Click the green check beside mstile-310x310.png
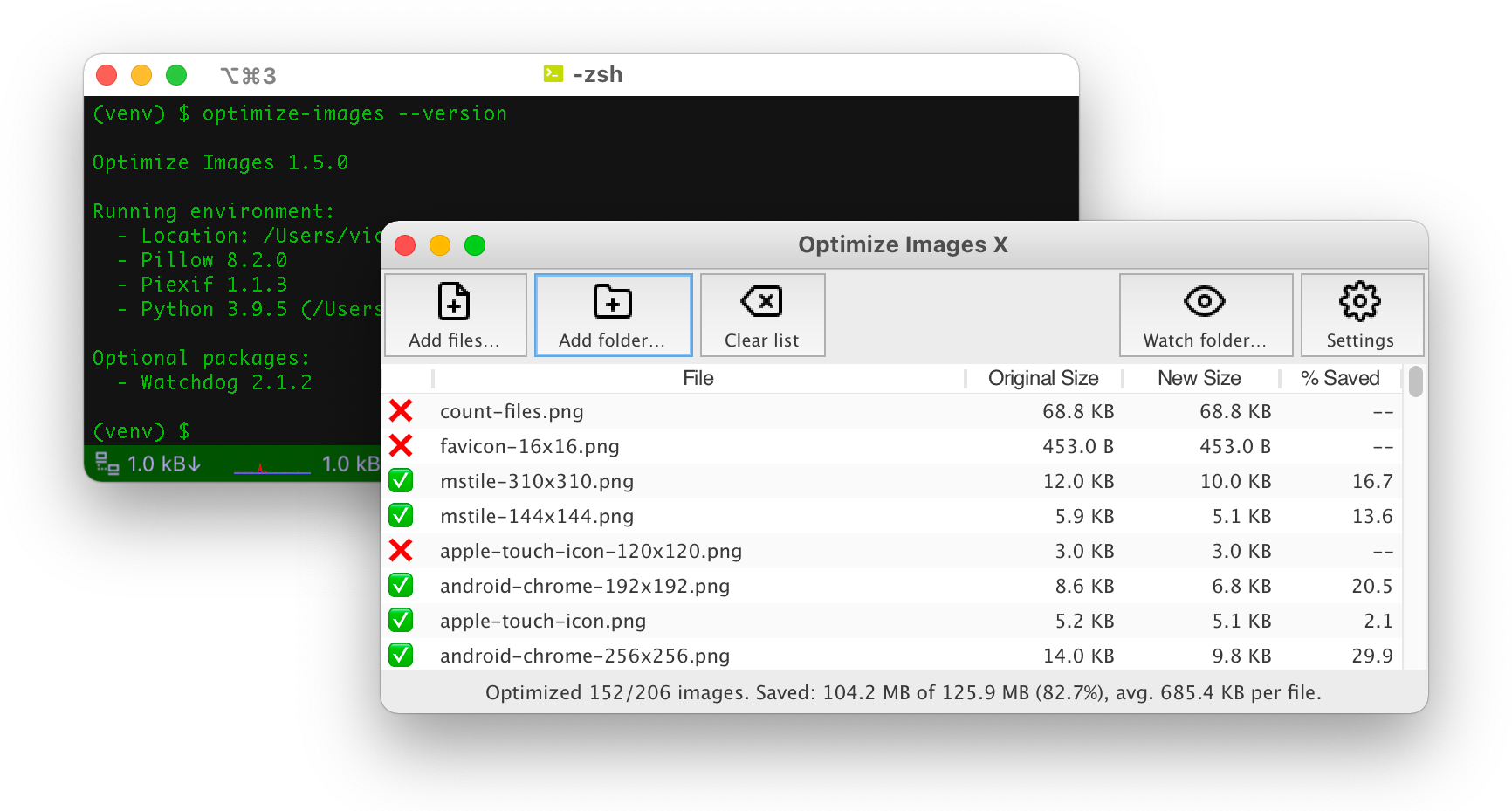 (x=401, y=481)
